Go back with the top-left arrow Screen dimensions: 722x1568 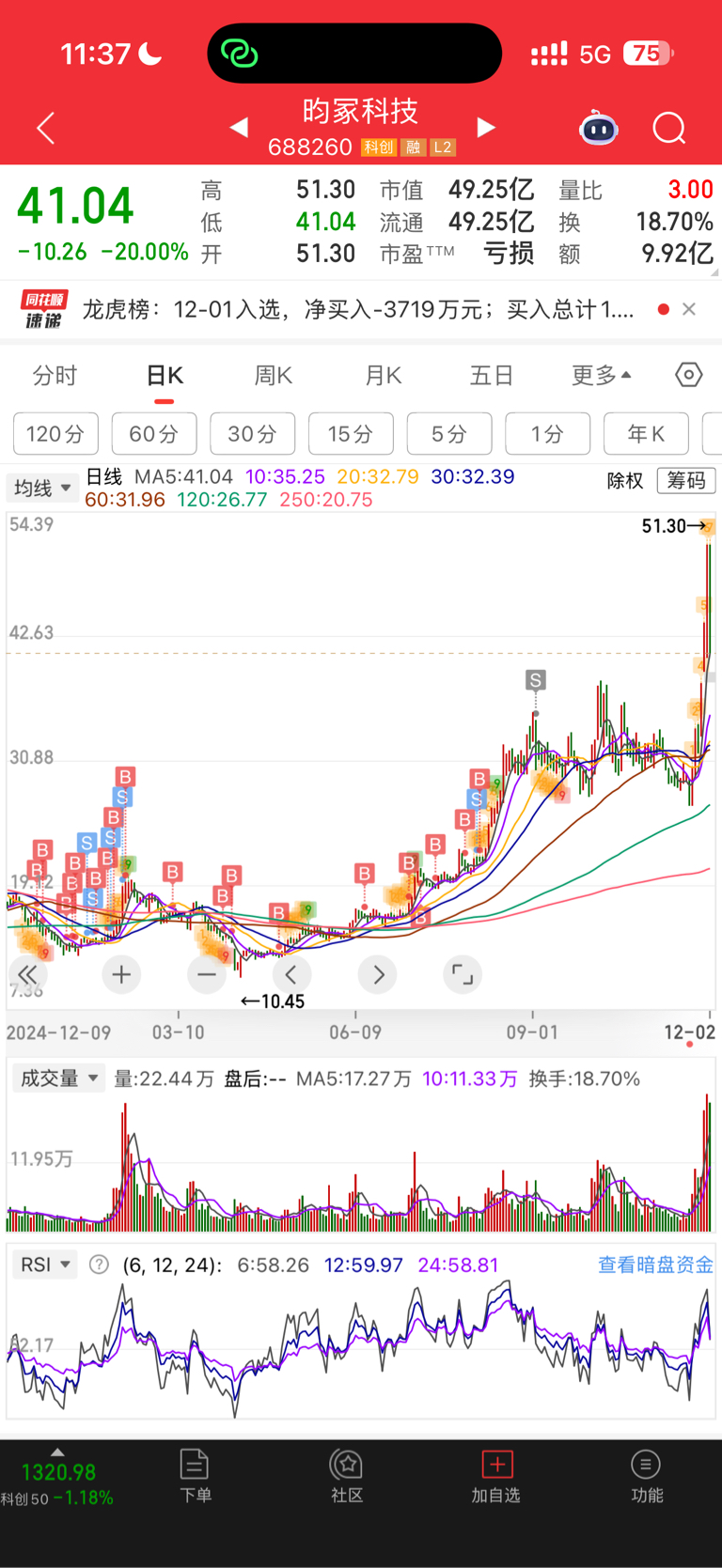tap(45, 128)
